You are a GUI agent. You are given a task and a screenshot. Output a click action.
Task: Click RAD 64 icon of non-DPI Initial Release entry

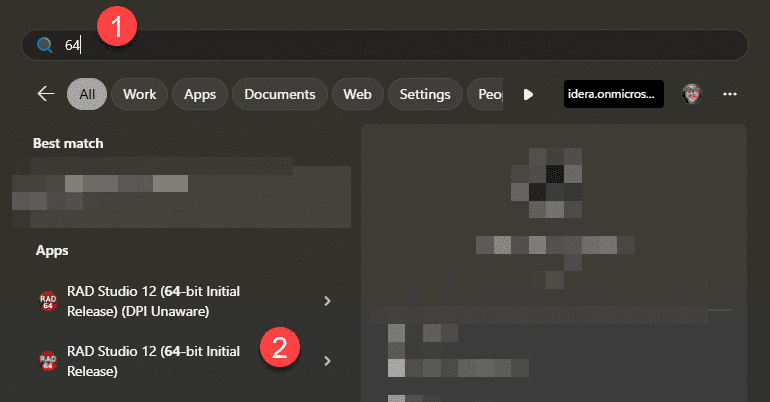(x=48, y=361)
